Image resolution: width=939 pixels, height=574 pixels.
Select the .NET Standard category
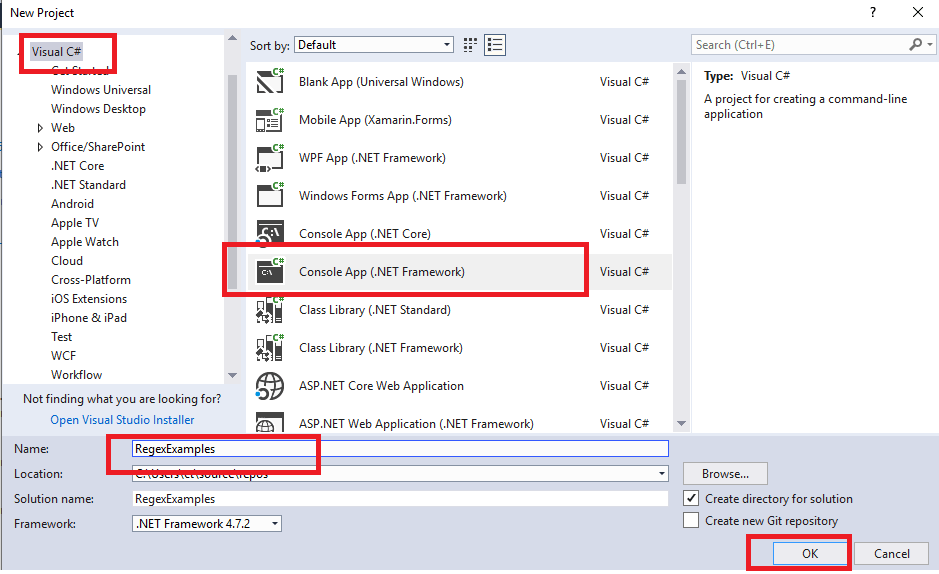click(88, 185)
